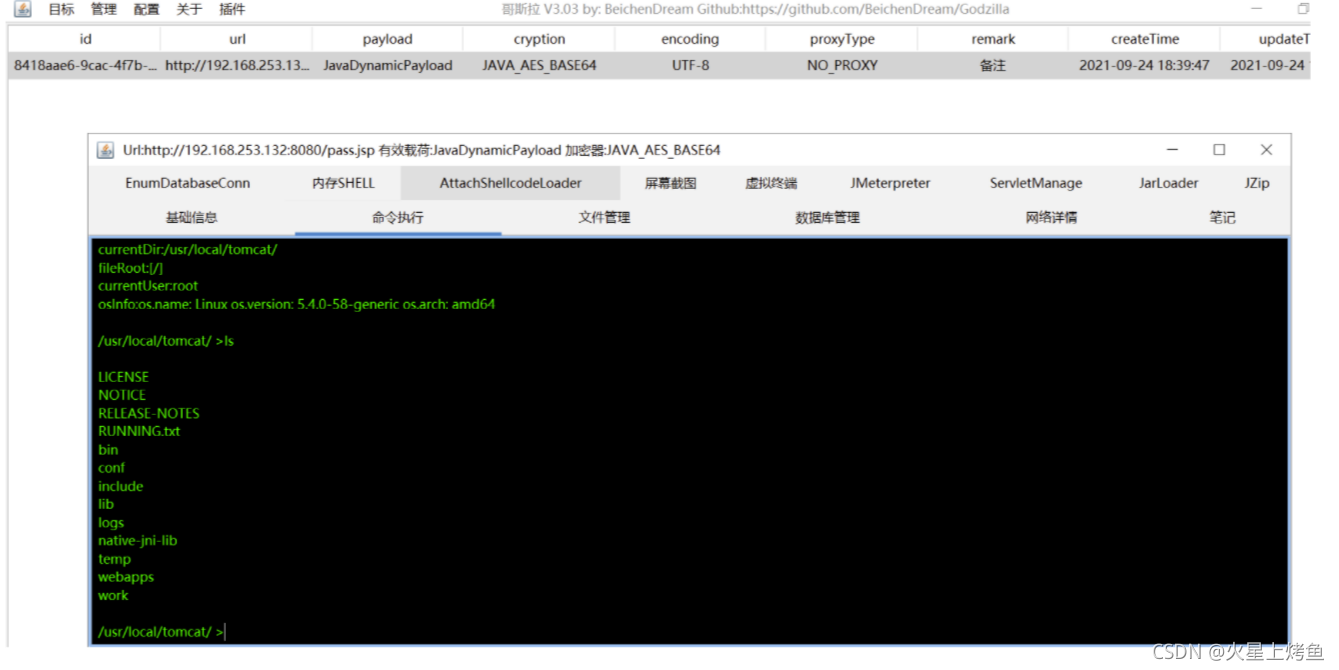Click RUNNING.txt in the ls output
This screenshot has height=670, width=1339.
point(139,431)
